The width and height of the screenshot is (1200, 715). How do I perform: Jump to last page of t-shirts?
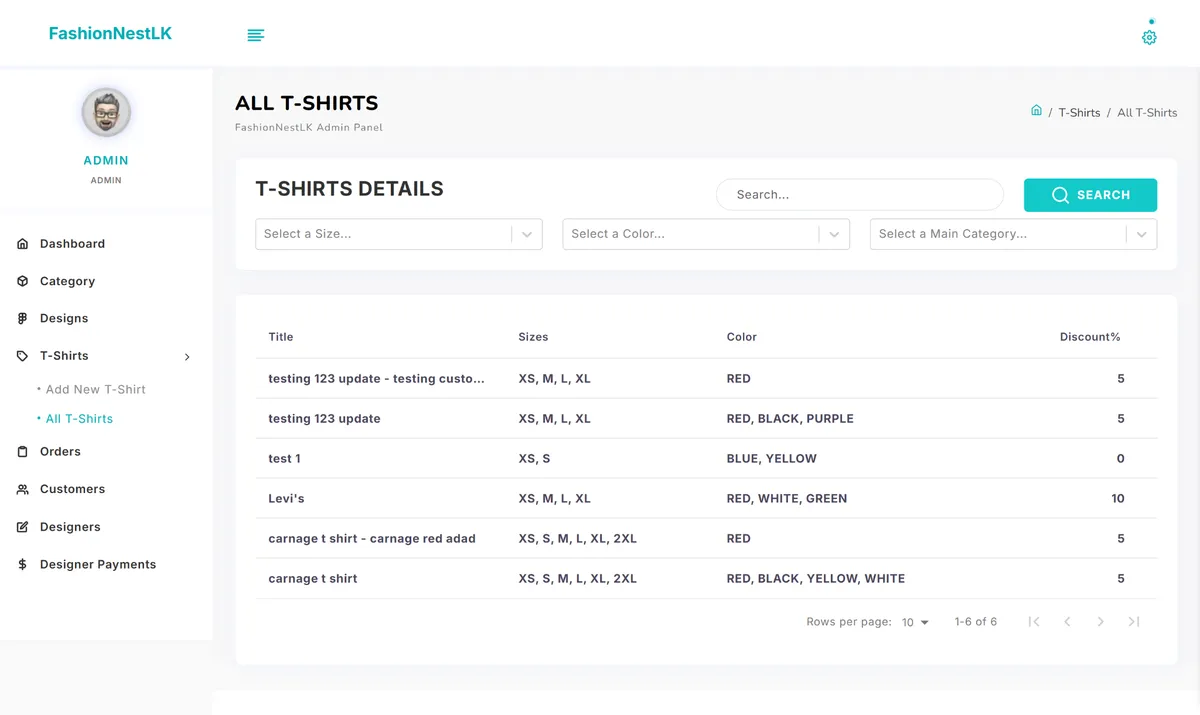[x=1134, y=621]
